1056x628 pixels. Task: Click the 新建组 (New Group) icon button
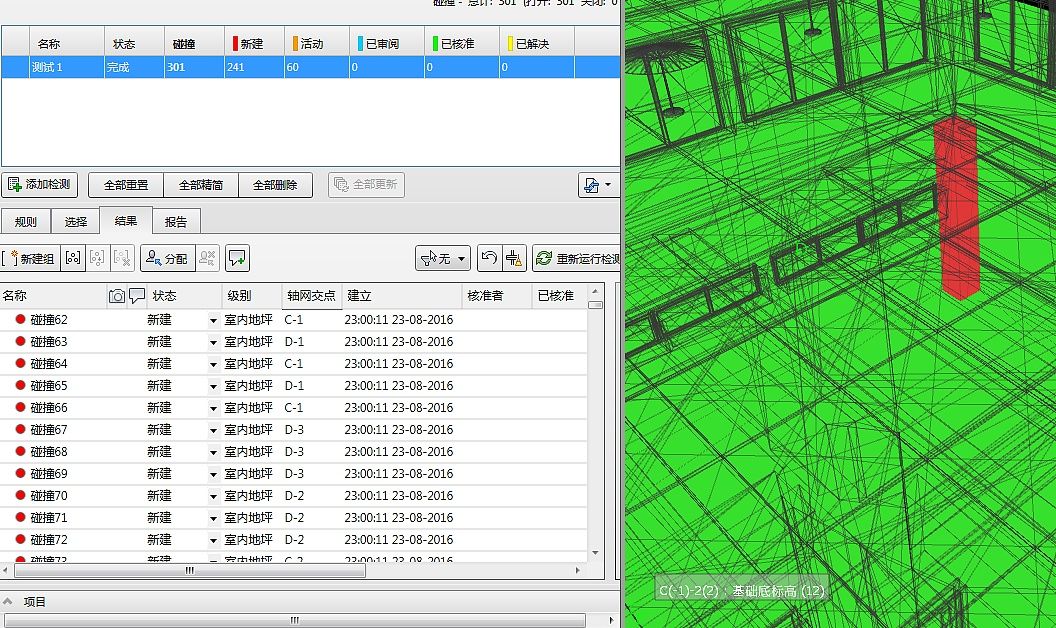coord(30,258)
